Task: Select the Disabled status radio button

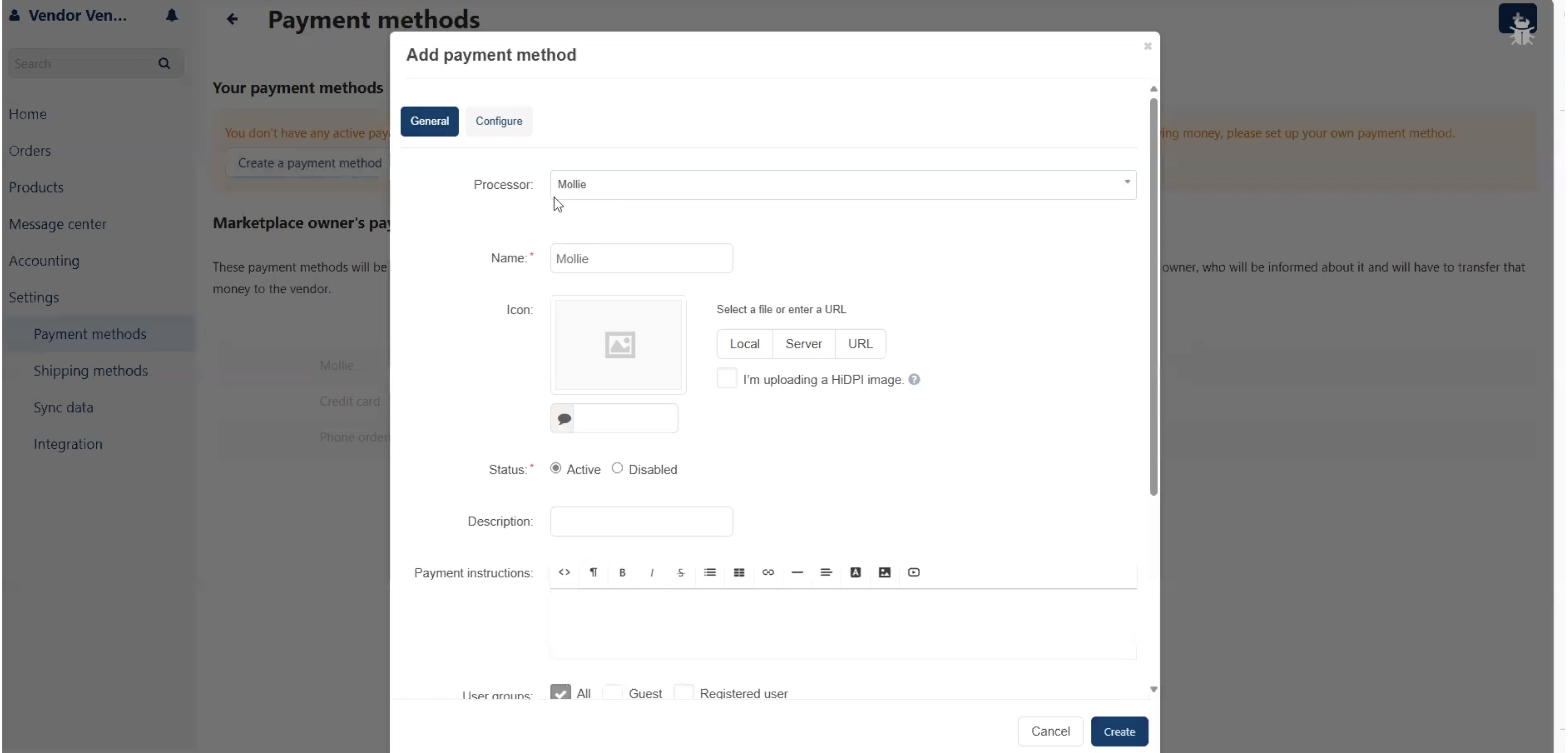Action: click(617, 468)
